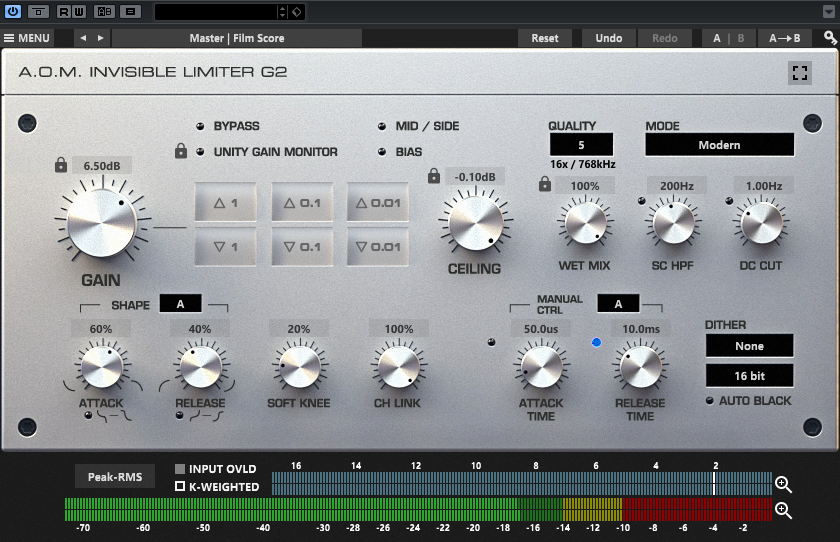The image size is (840, 542).
Task: Toggle the SC HPF enable LED
Action: 641,201
